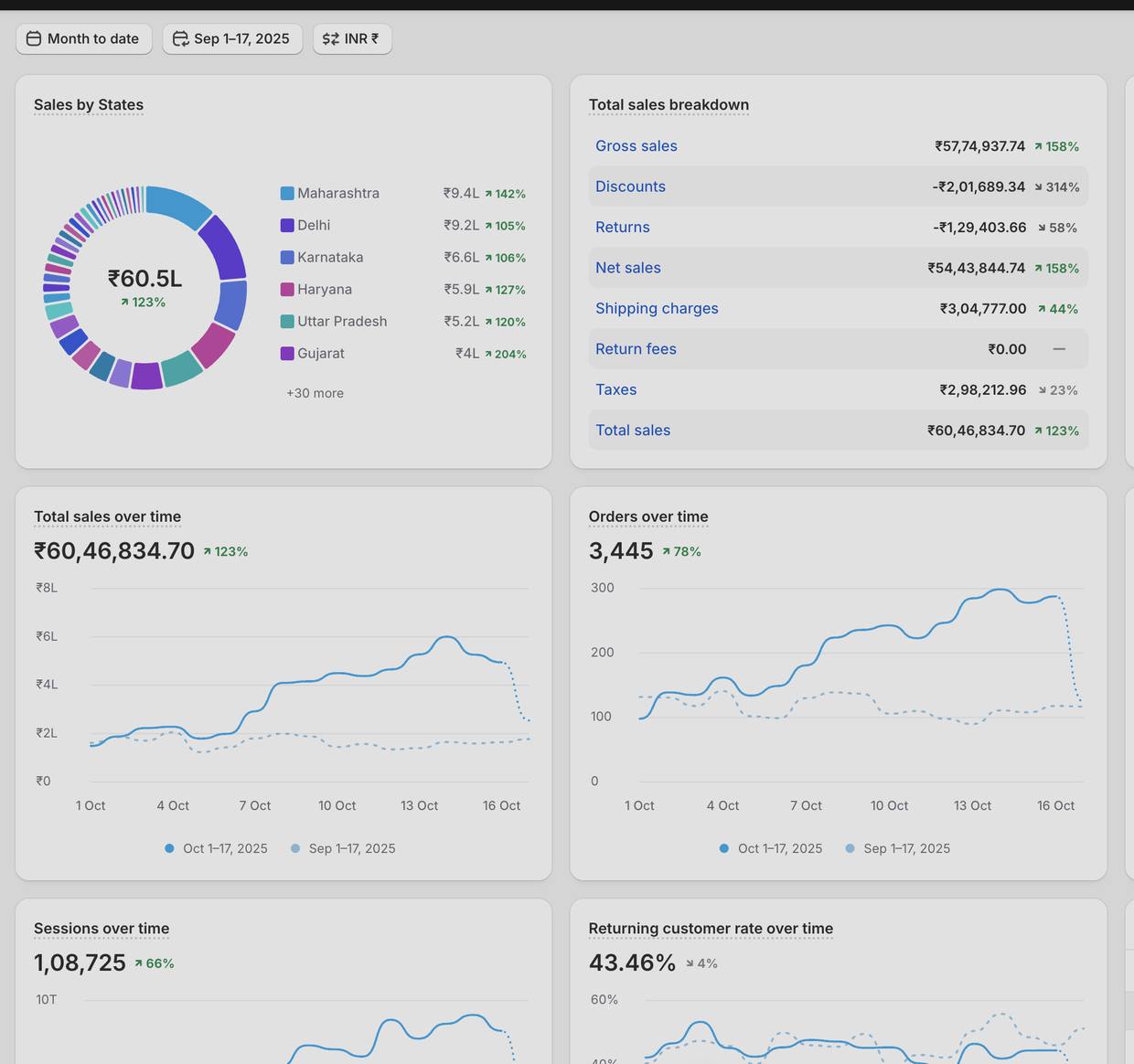Open the Sessions over time title
This screenshot has height=1064, width=1134.
tap(102, 929)
